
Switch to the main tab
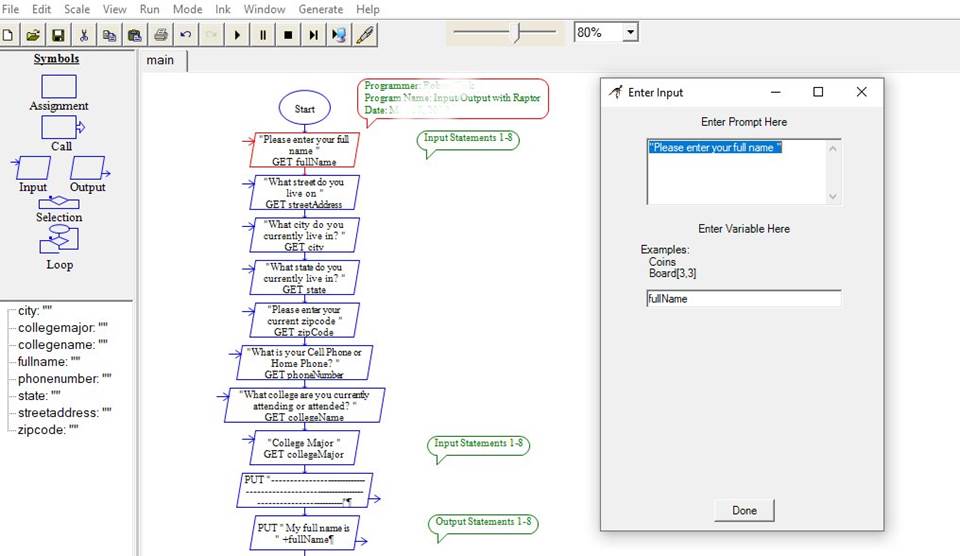(x=160, y=60)
